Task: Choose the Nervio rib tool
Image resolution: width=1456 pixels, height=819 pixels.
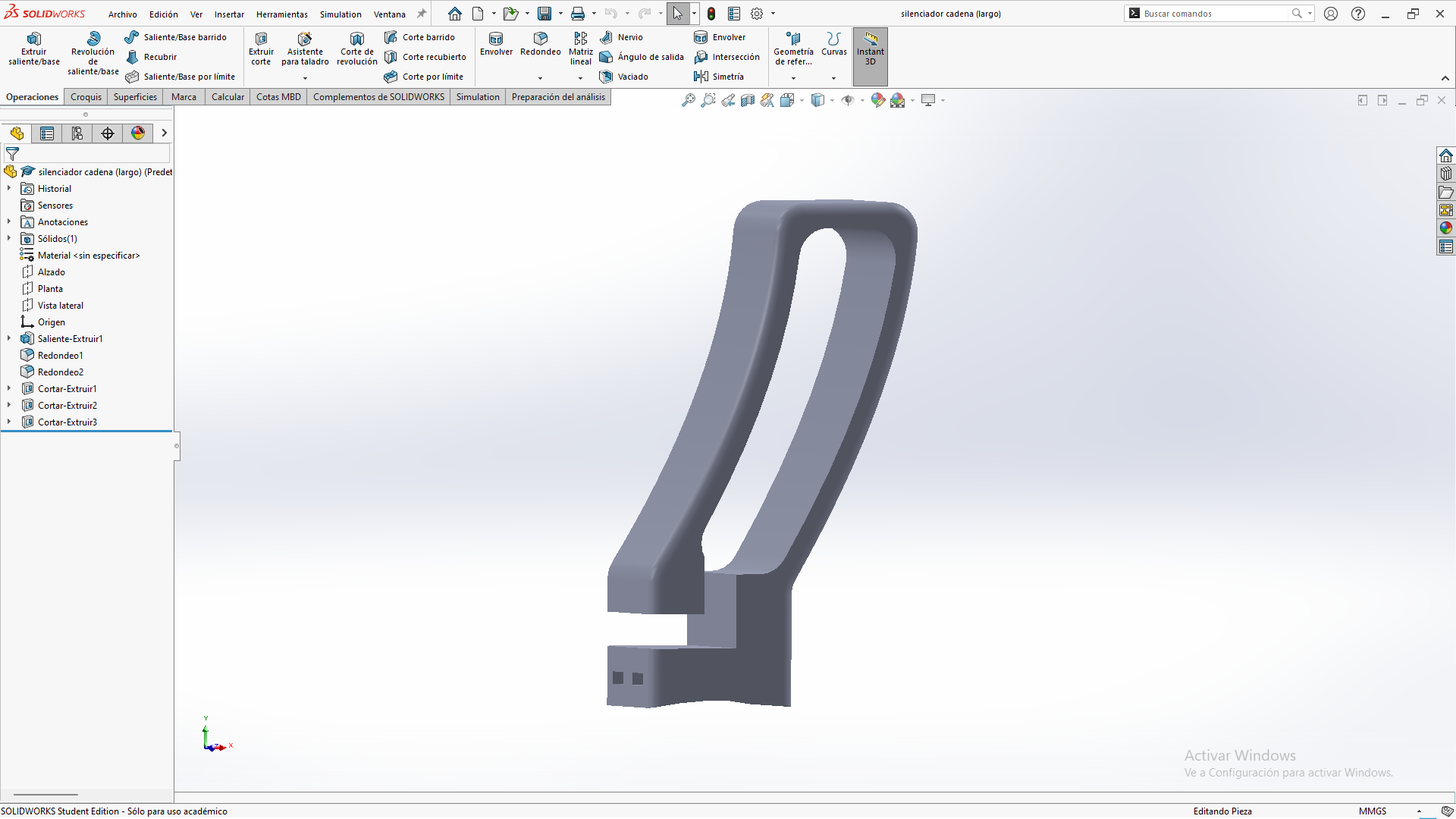Action: (x=621, y=37)
